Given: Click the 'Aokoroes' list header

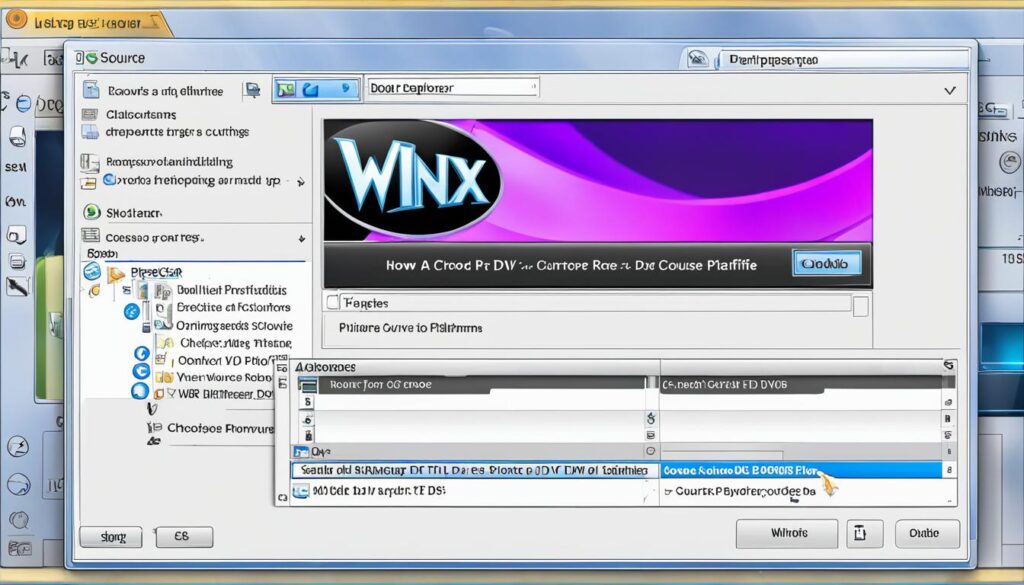Looking at the screenshot, I should coord(325,367).
